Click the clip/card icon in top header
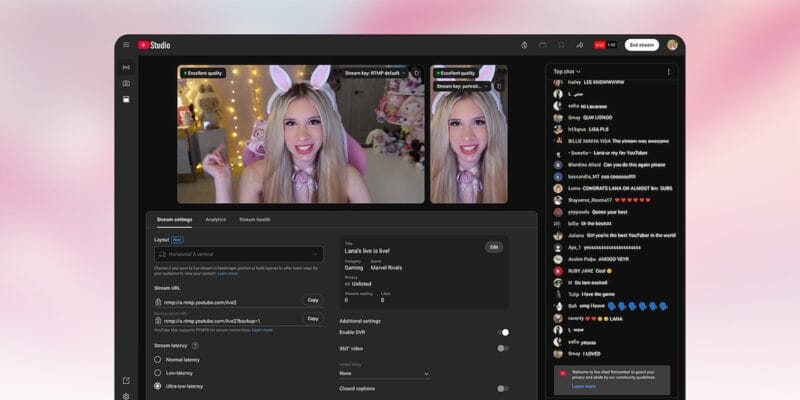This screenshot has height=400, width=800. 542,45
